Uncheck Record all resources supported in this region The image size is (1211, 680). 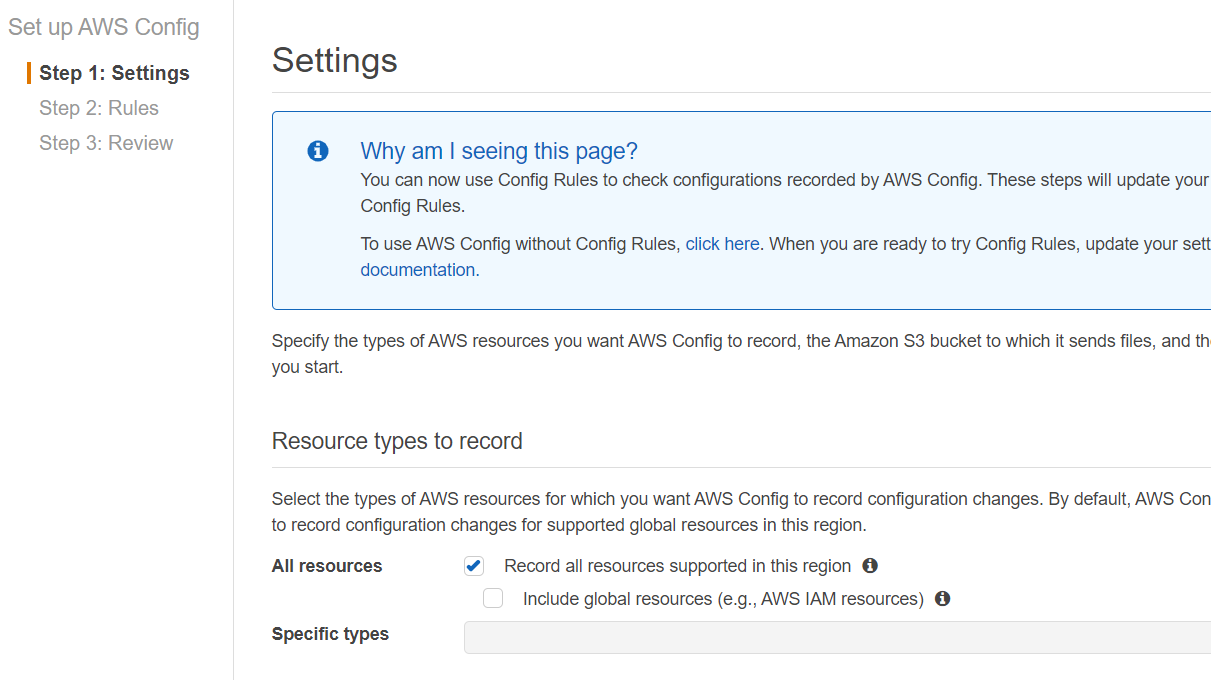coord(474,567)
